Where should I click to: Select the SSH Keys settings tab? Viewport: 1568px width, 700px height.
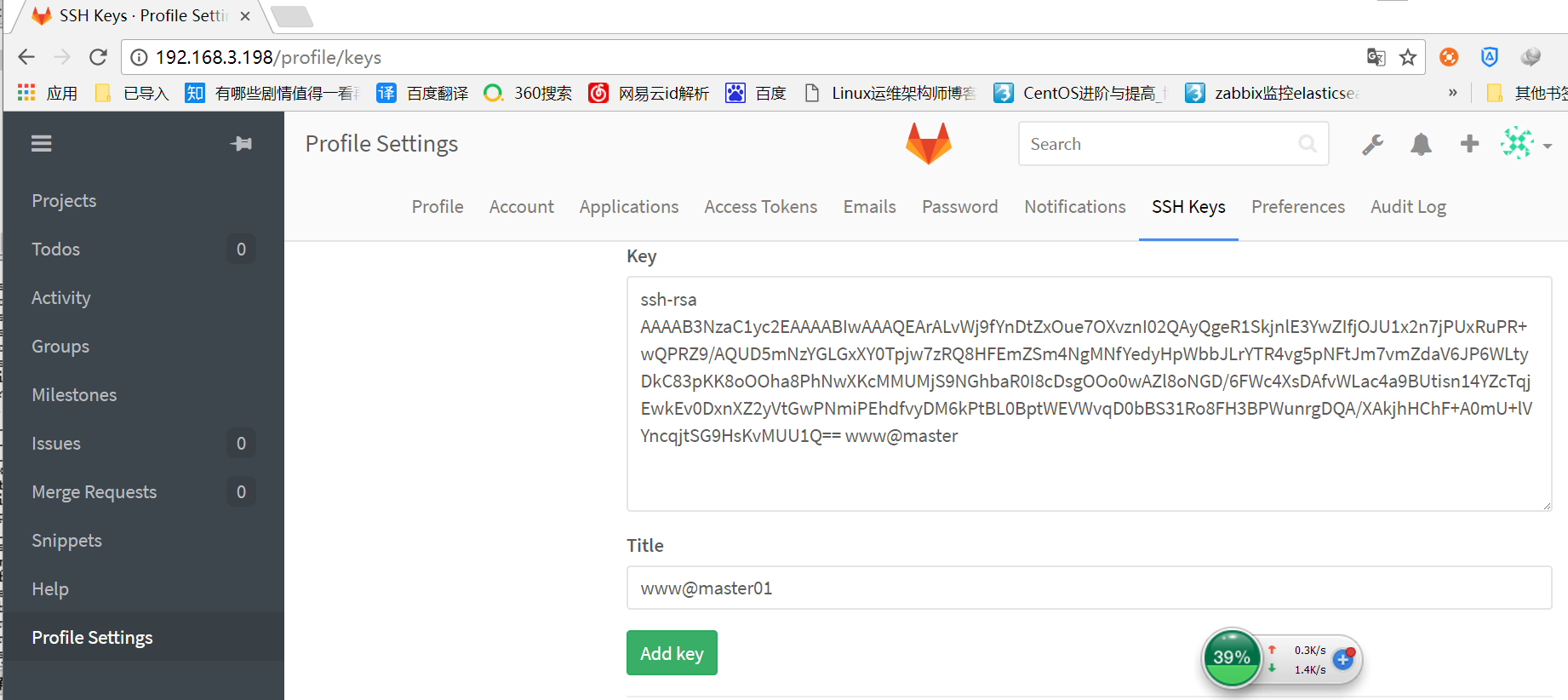[1188, 207]
